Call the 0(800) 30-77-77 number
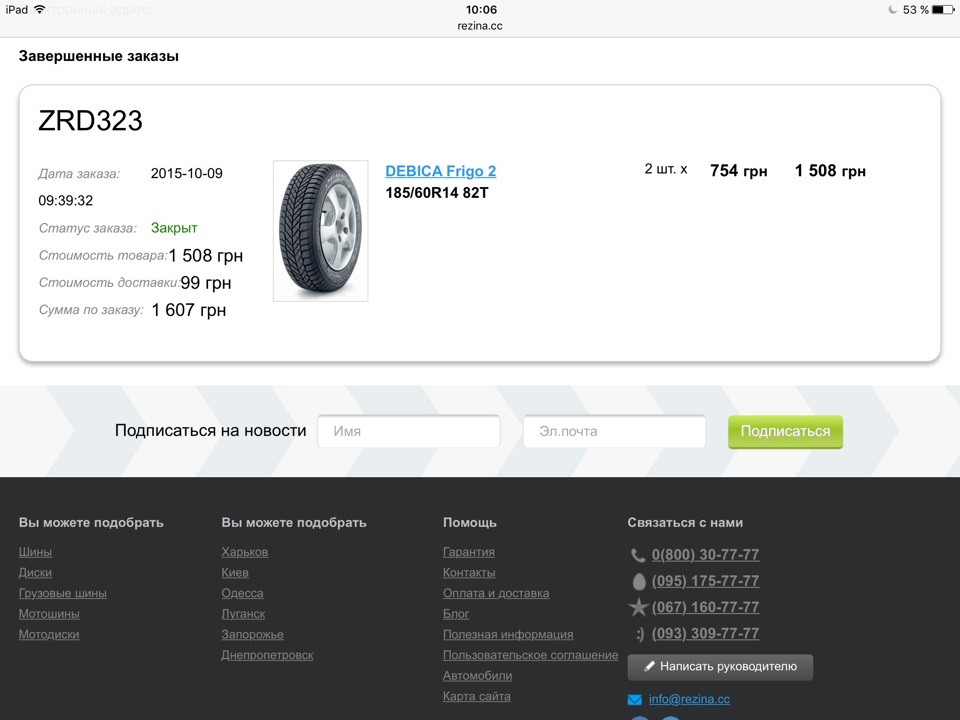This screenshot has height=720, width=960. pyautogui.click(x=705, y=555)
